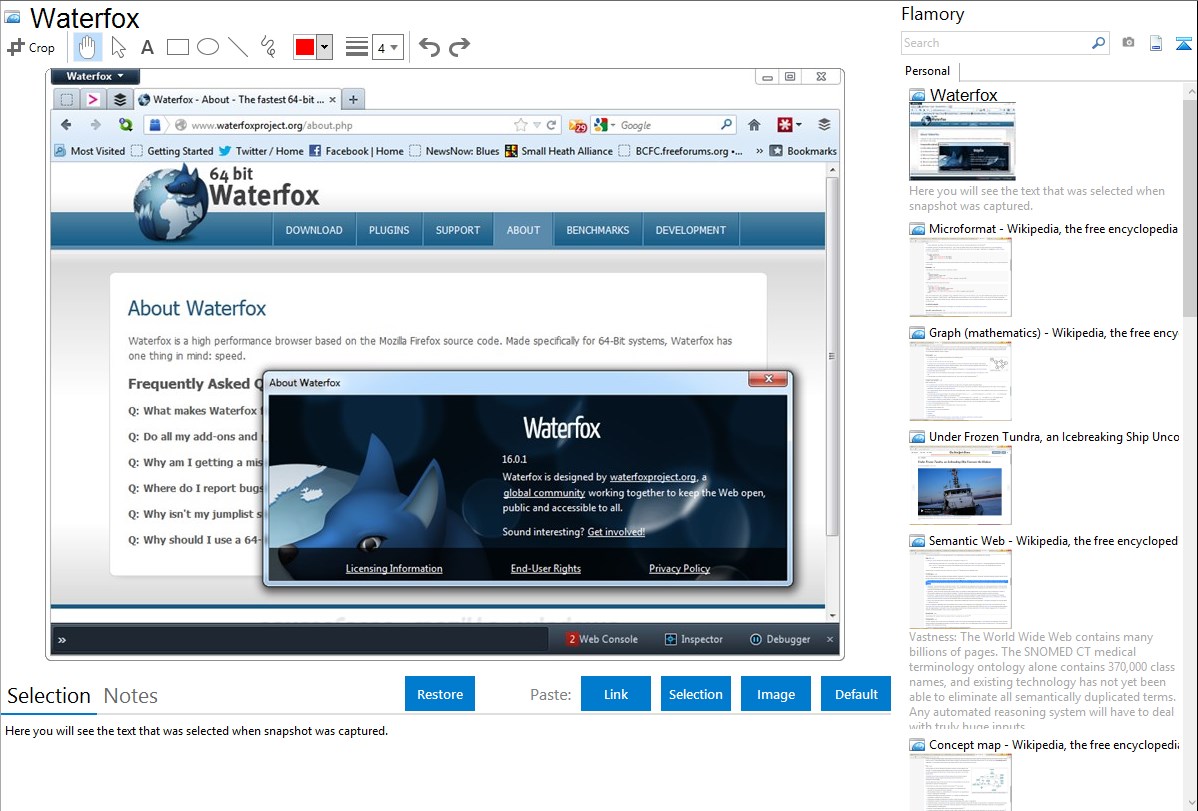The width and height of the screenshot is (1198, 811).
Task: Click the camera capture icon
Action: (1128, 43)
